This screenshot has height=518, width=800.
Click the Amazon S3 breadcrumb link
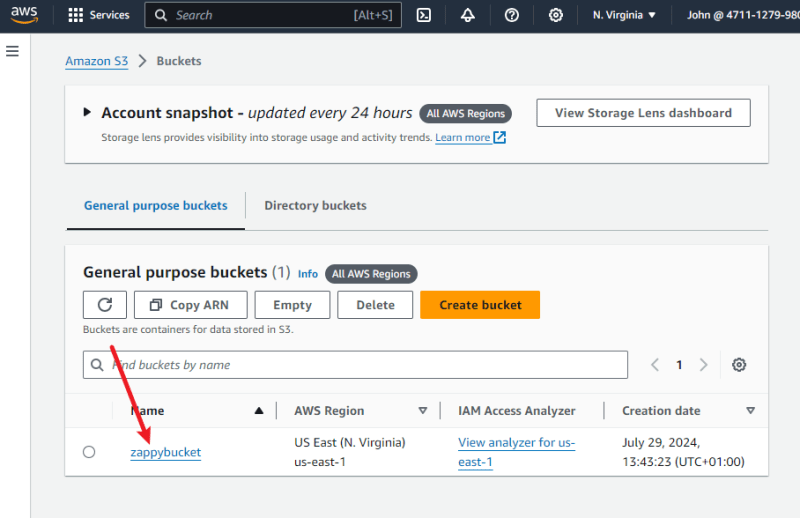[96, 61]
